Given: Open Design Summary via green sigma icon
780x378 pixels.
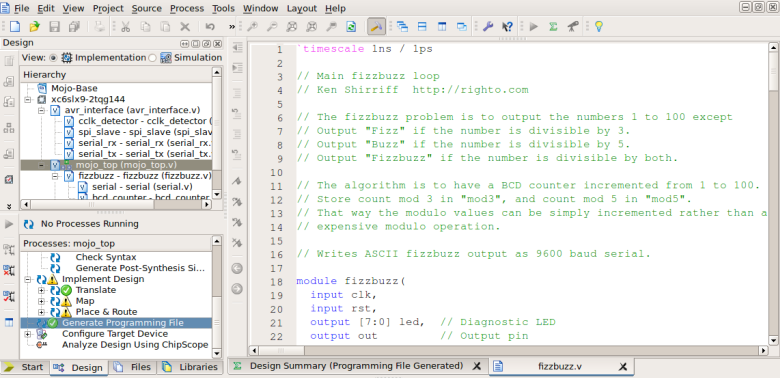Looking at the screenshot, I should pos(553,26).
